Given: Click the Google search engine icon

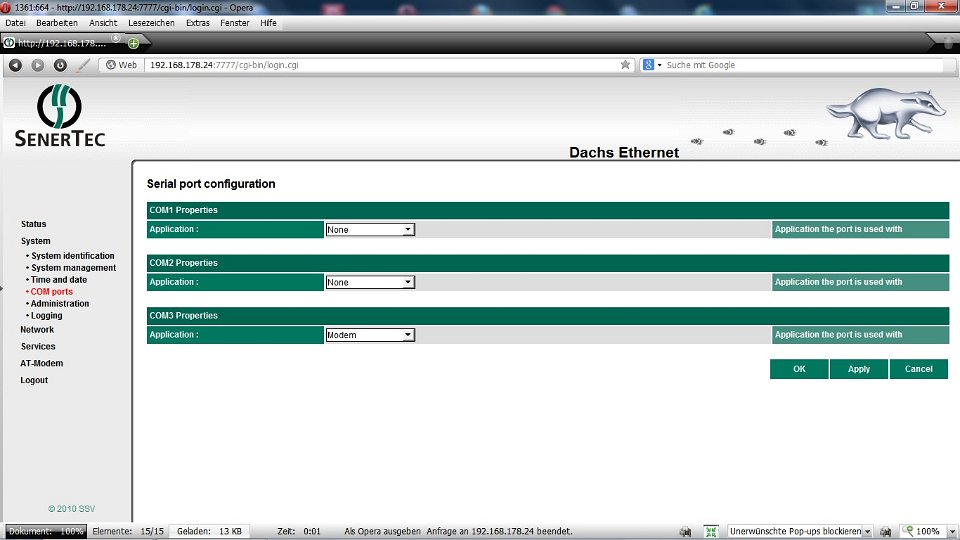Looking at the screenshot, I should 649,65.
